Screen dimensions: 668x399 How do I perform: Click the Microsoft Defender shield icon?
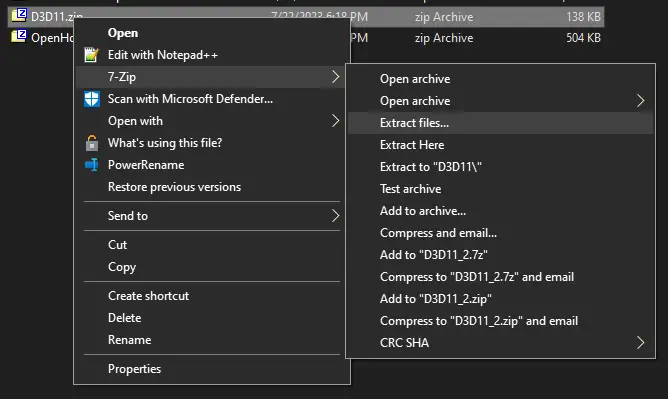(92, 99)
